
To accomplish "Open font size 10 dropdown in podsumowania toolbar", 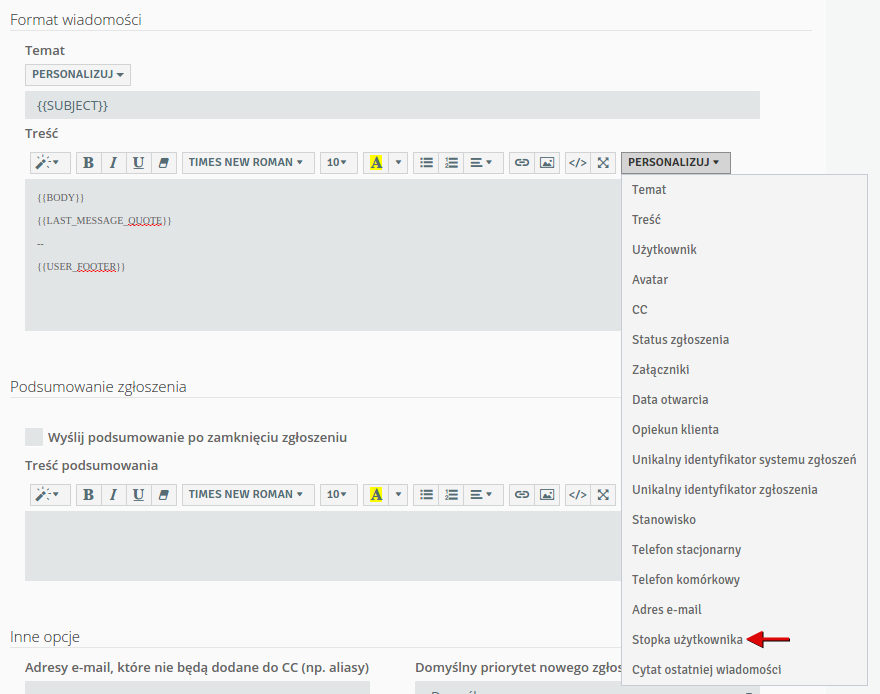I will click(339, 495).
